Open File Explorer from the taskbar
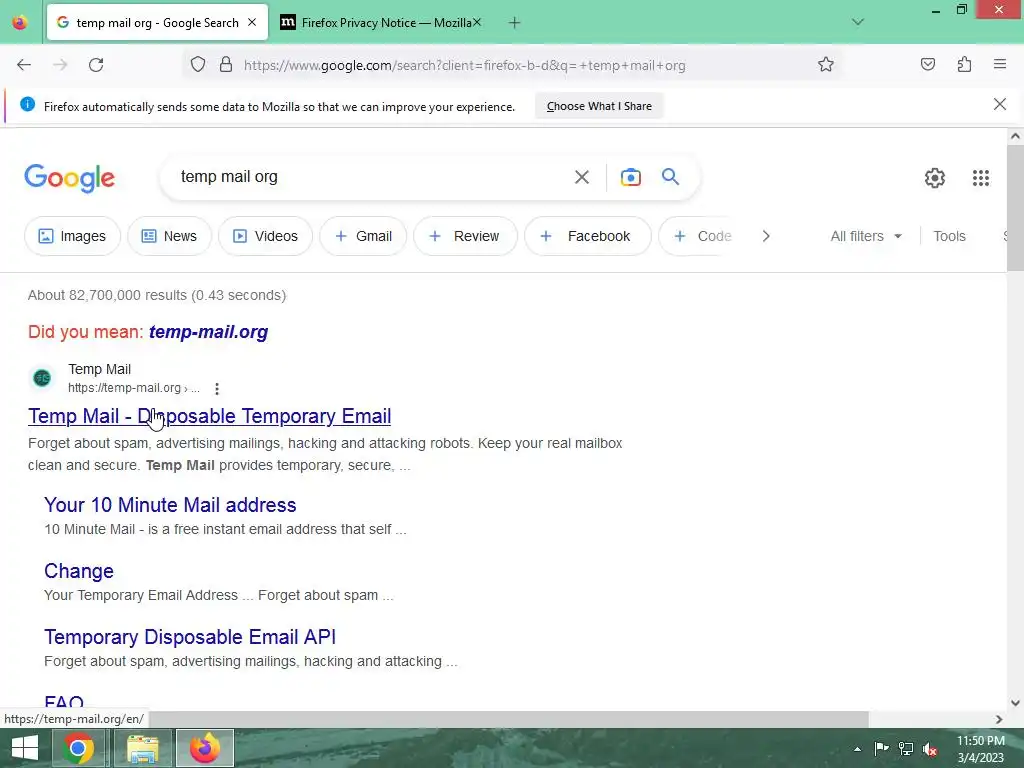 (x=142, y=748)
